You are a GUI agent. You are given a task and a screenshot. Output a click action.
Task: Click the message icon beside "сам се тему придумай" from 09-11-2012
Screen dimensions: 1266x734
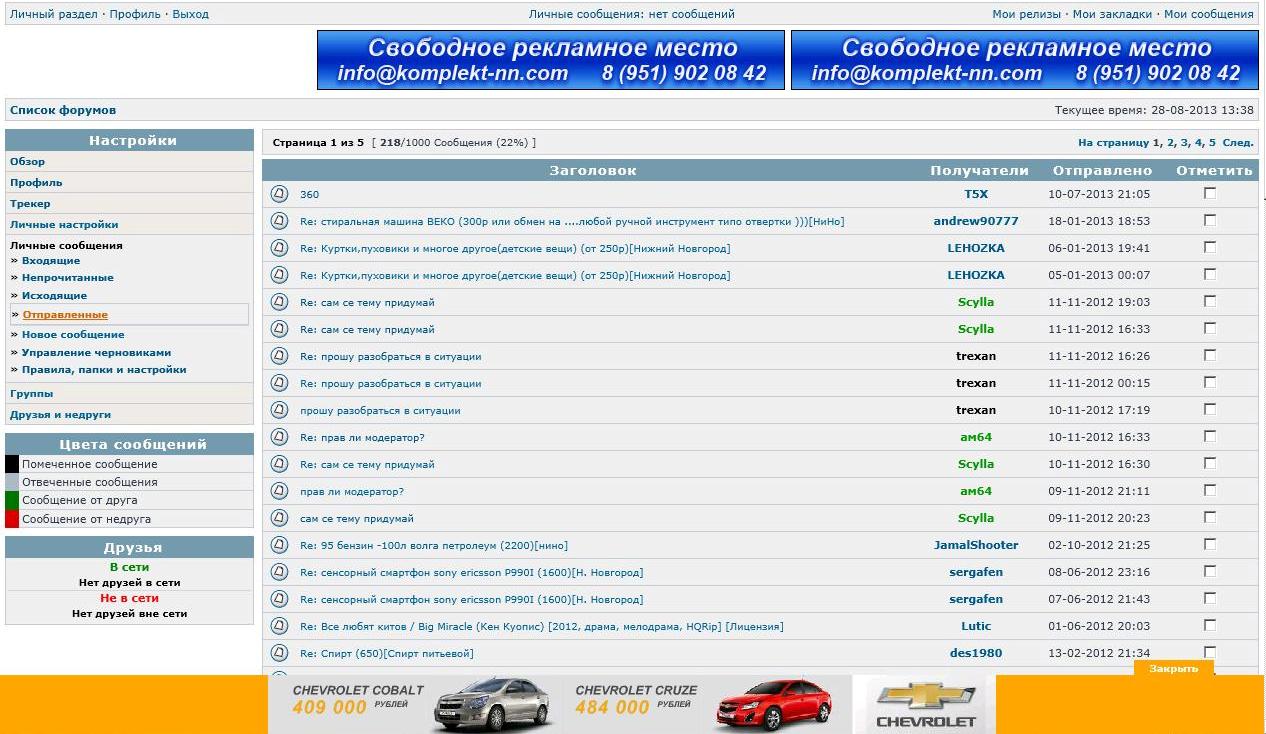pos(280,518)
